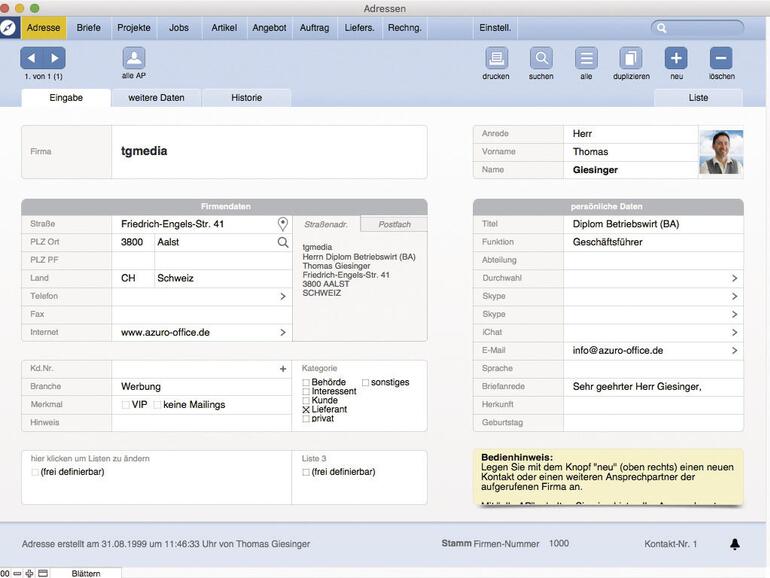
Task: Open the Adresse module tab
Action: pyautogui.click(x=43, y=28)
